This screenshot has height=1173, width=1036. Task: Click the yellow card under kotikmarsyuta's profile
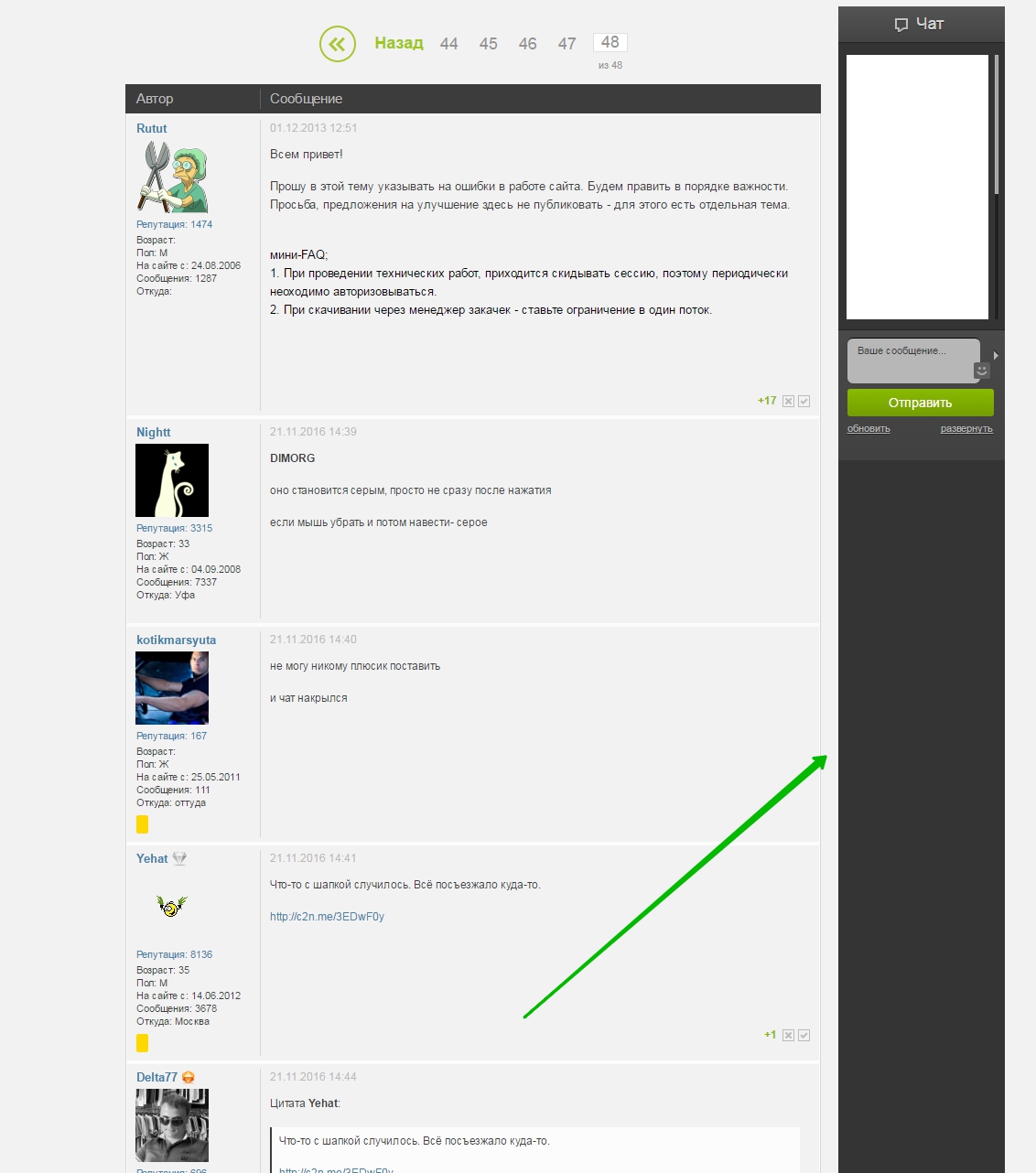pos(142,824)
